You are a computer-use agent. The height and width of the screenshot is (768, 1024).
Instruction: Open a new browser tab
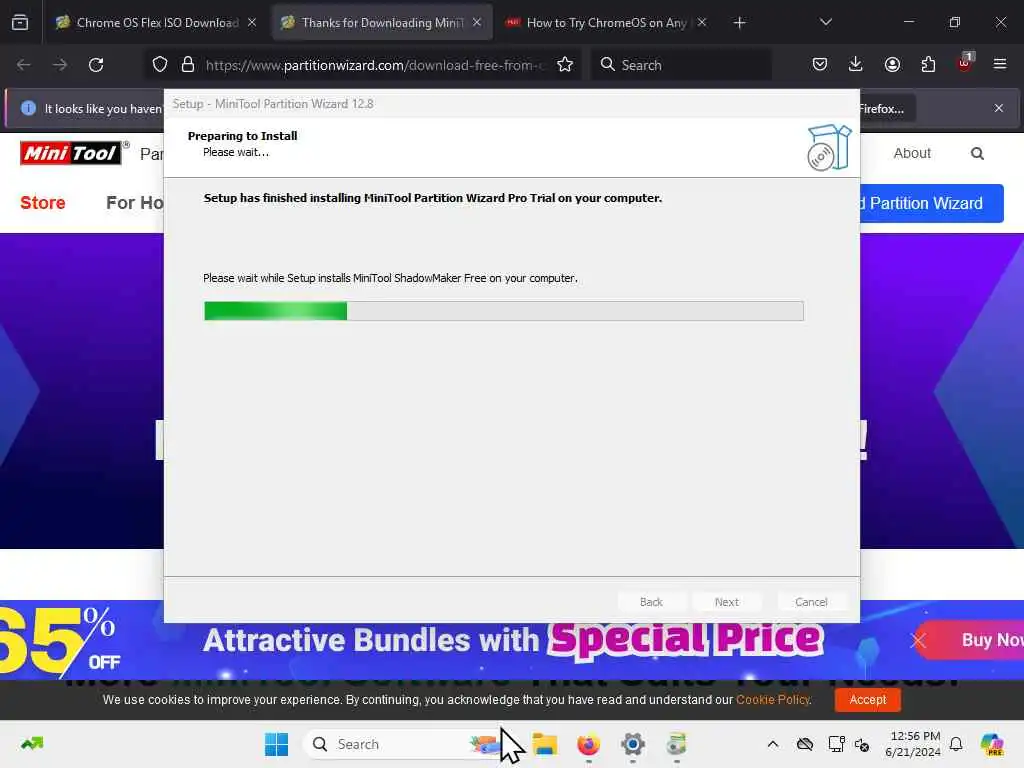(739, 23)
